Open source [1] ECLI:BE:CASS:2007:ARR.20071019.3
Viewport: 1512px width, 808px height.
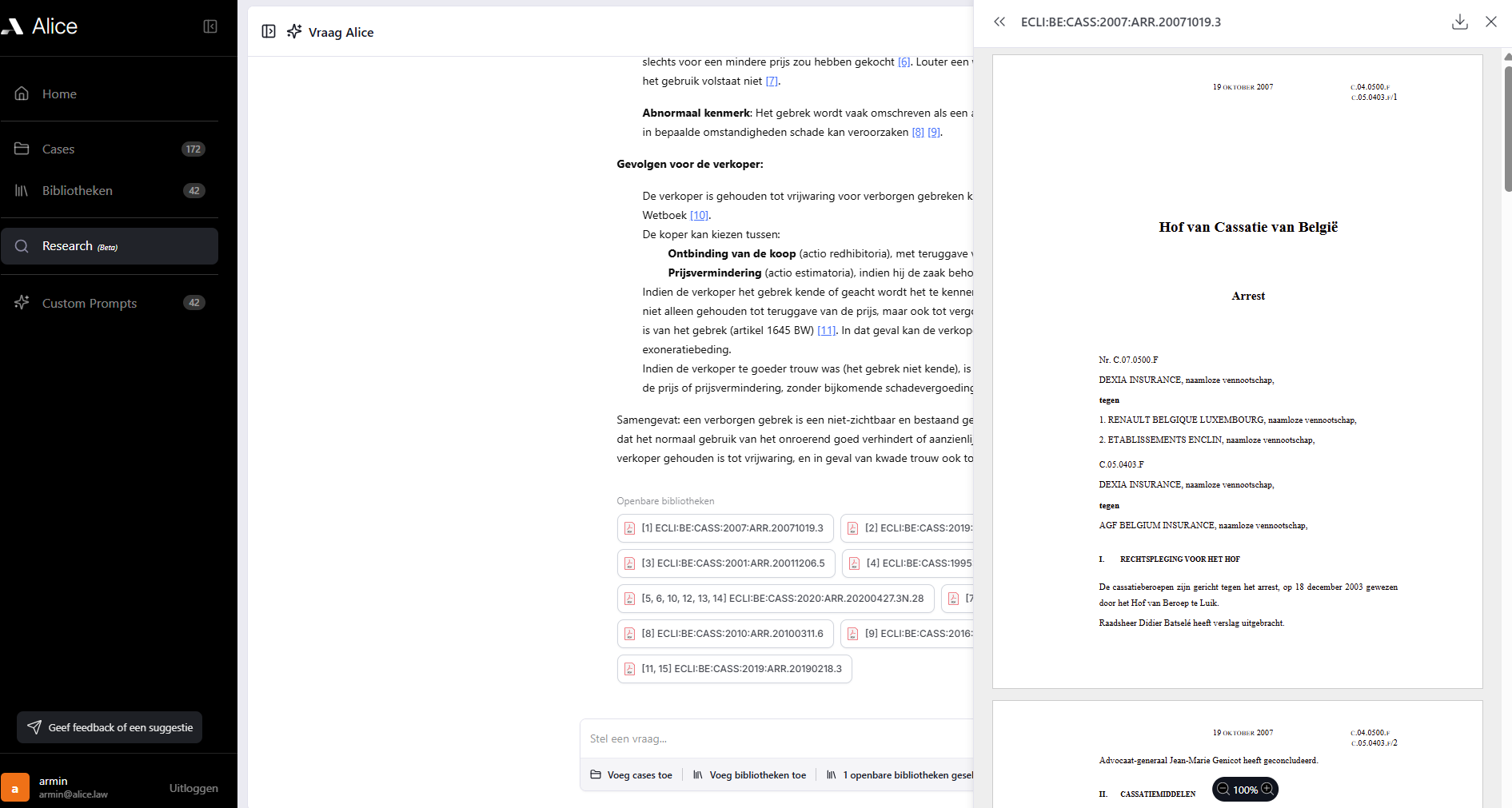725,528
